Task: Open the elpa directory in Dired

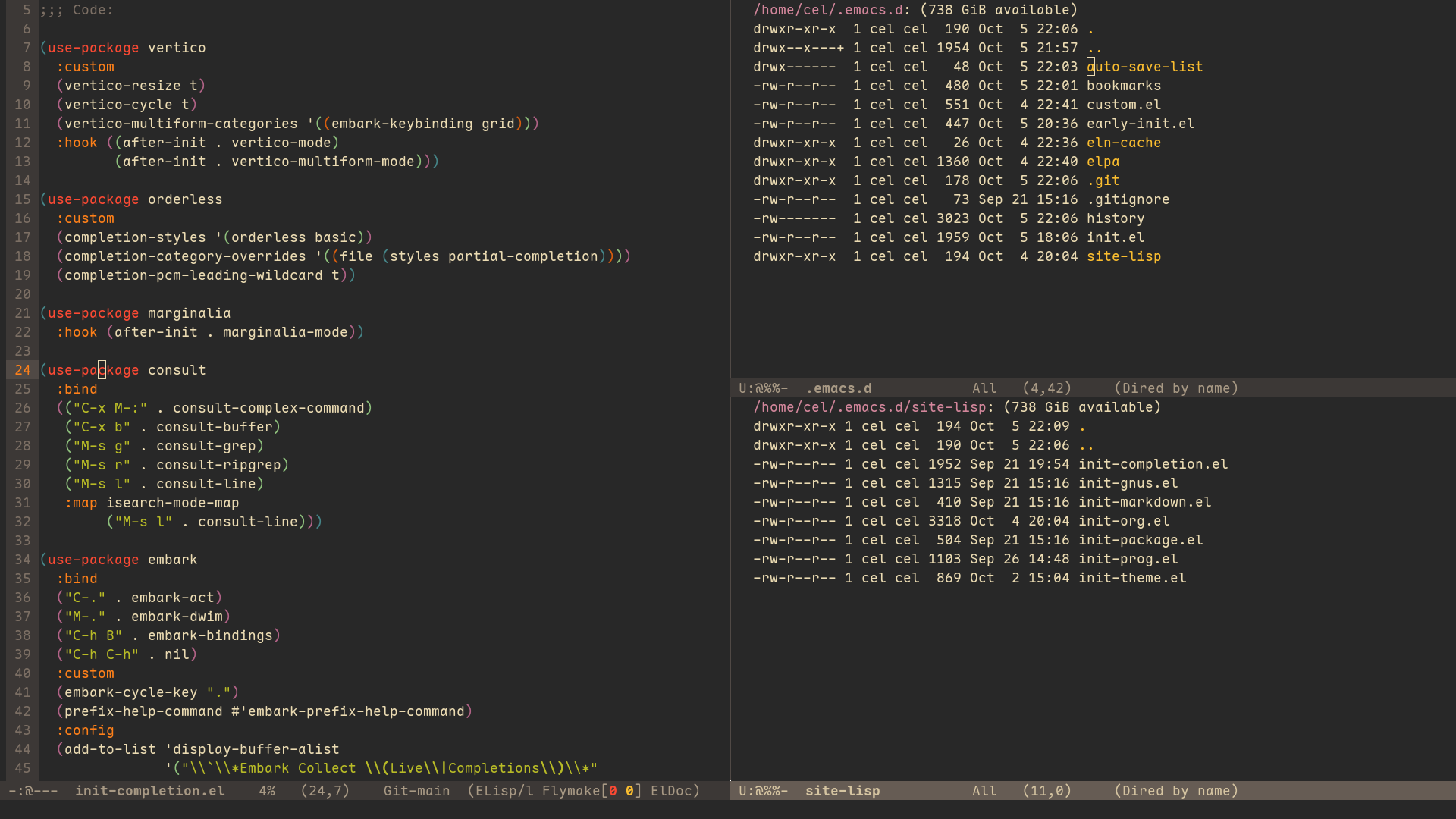Action: tap(1103, 162)
